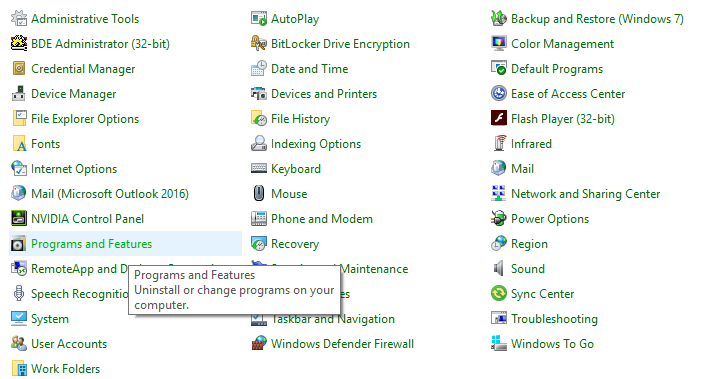Open the RemoteApp and Desktop Connections icon
The width and height of the screenshot is (710, 379).
point(19,269)
